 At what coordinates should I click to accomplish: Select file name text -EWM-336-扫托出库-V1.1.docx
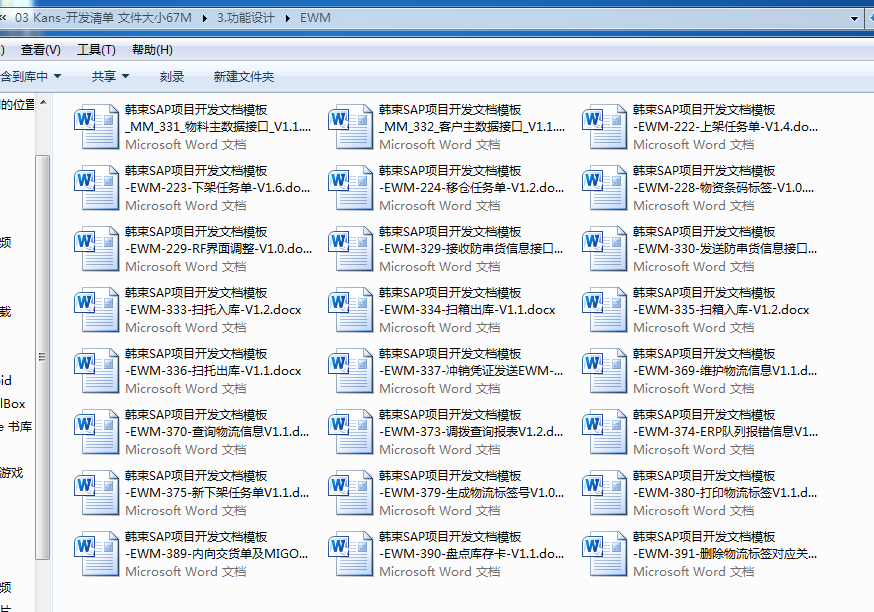point(213,371)
